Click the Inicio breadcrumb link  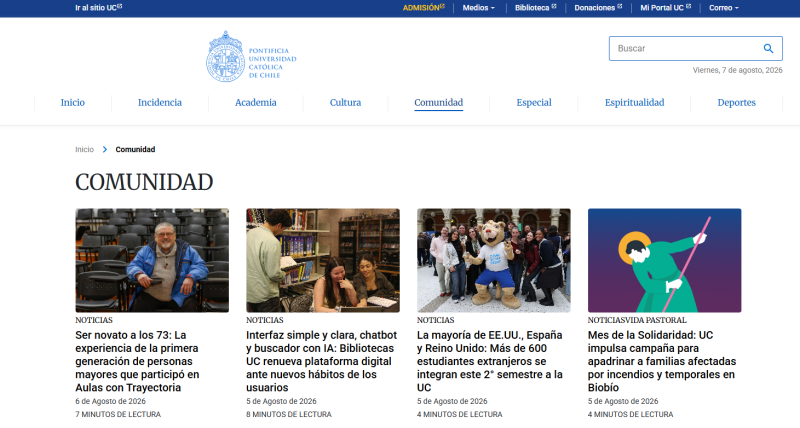click(x=85, y=149)
